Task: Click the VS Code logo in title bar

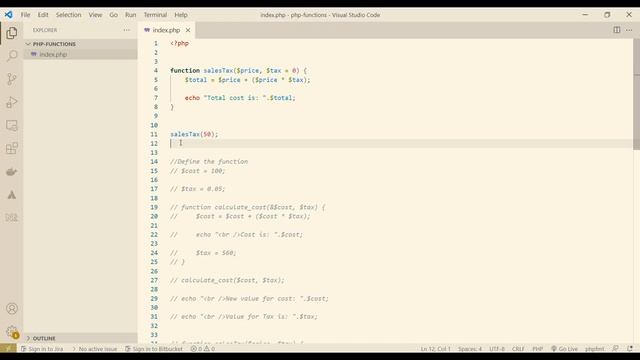Action: click(x=9, y=15)
